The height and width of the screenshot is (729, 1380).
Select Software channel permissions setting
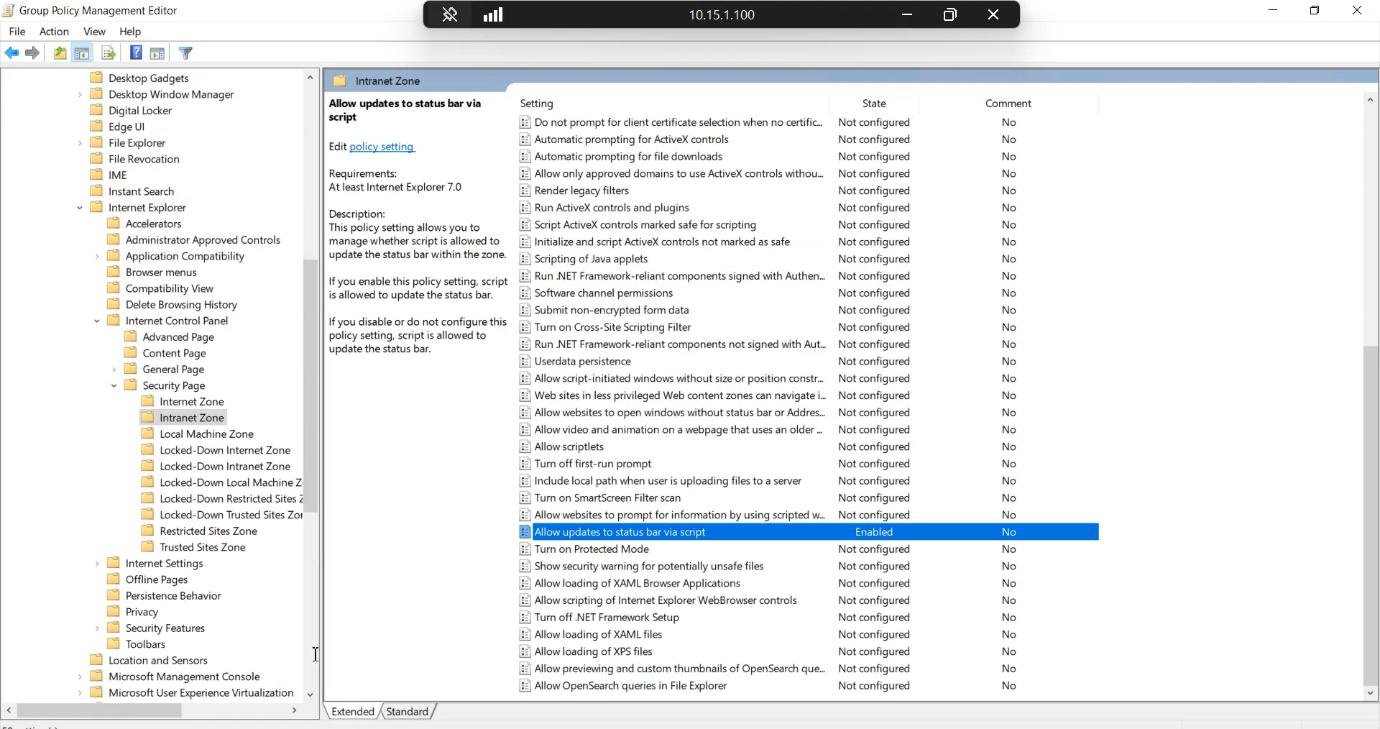coord(603,293)
